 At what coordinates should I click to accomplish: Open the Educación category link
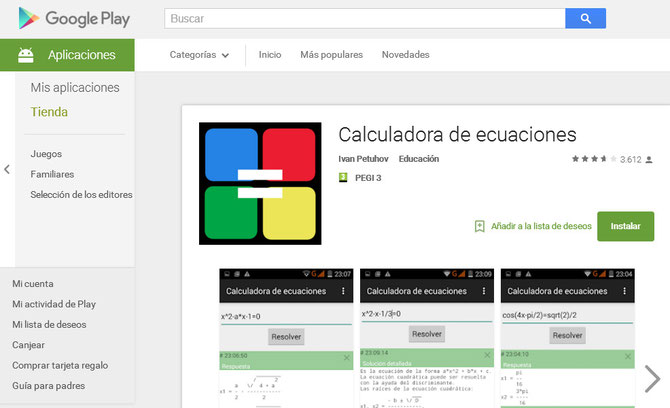(419, 159)
